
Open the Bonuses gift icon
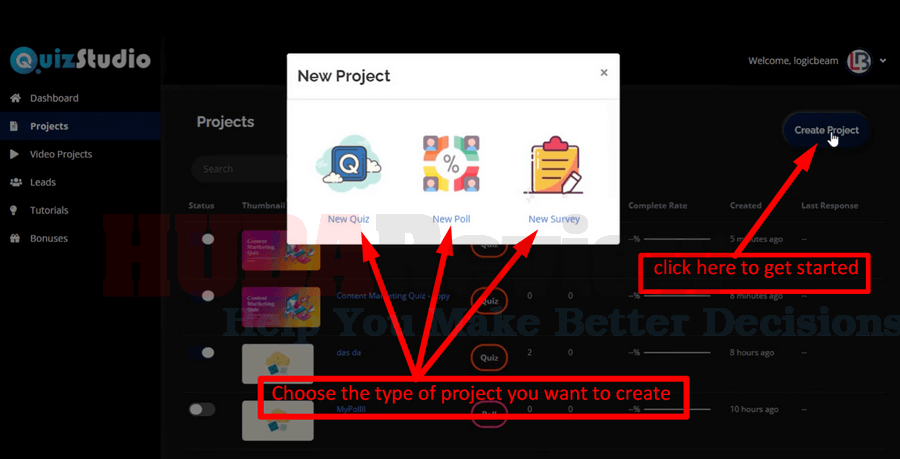coord(15,238)
